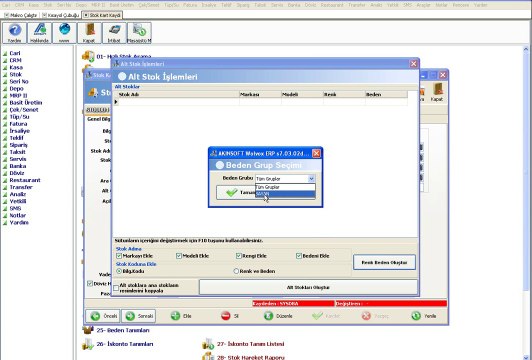Select the Renk ve Beden radio button
532x360 pixels.
pyautogui.click(x=236, y=271)
